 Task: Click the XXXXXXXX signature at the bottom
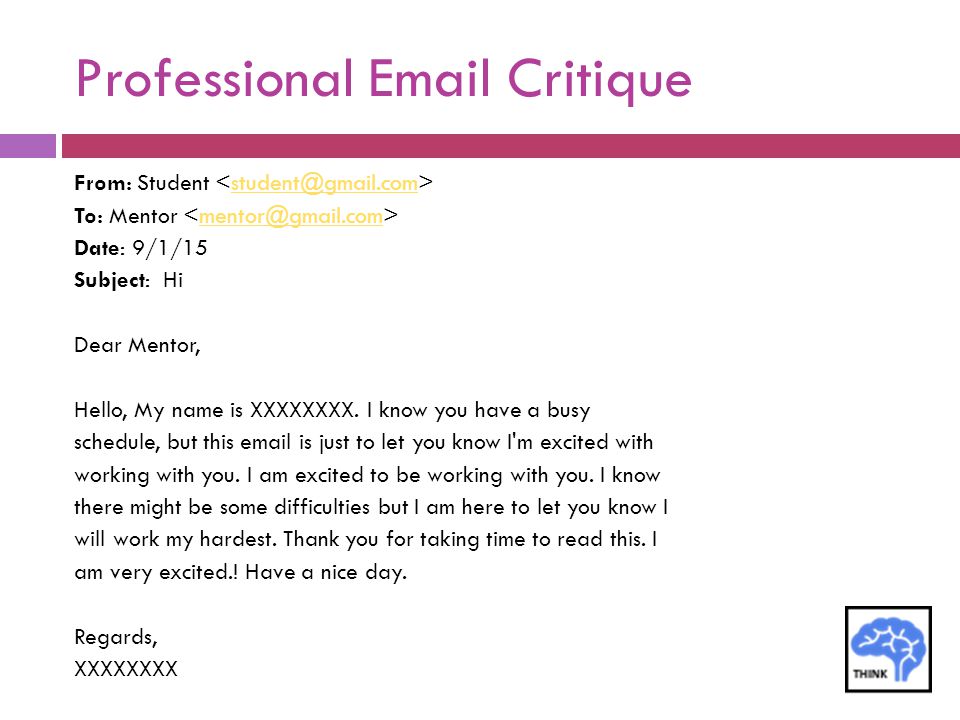(x=126, y=669)
